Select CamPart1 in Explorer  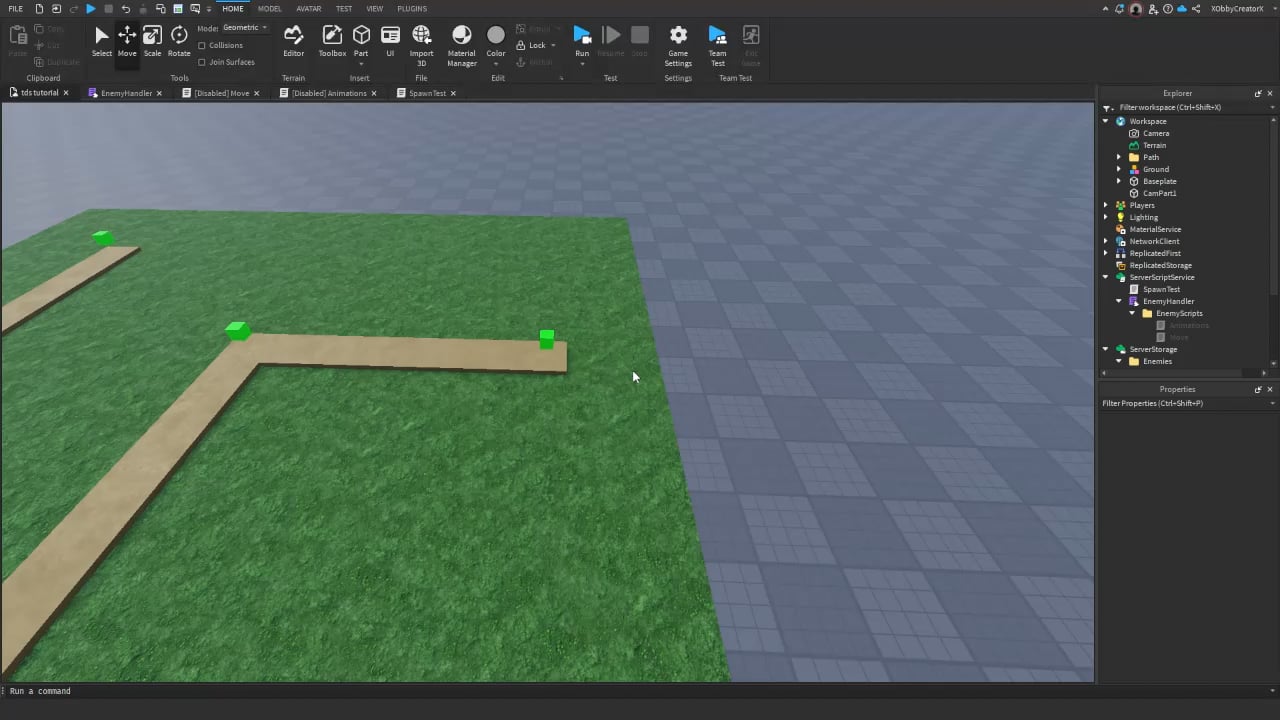pyautogui.click(x=1159, y=193)
